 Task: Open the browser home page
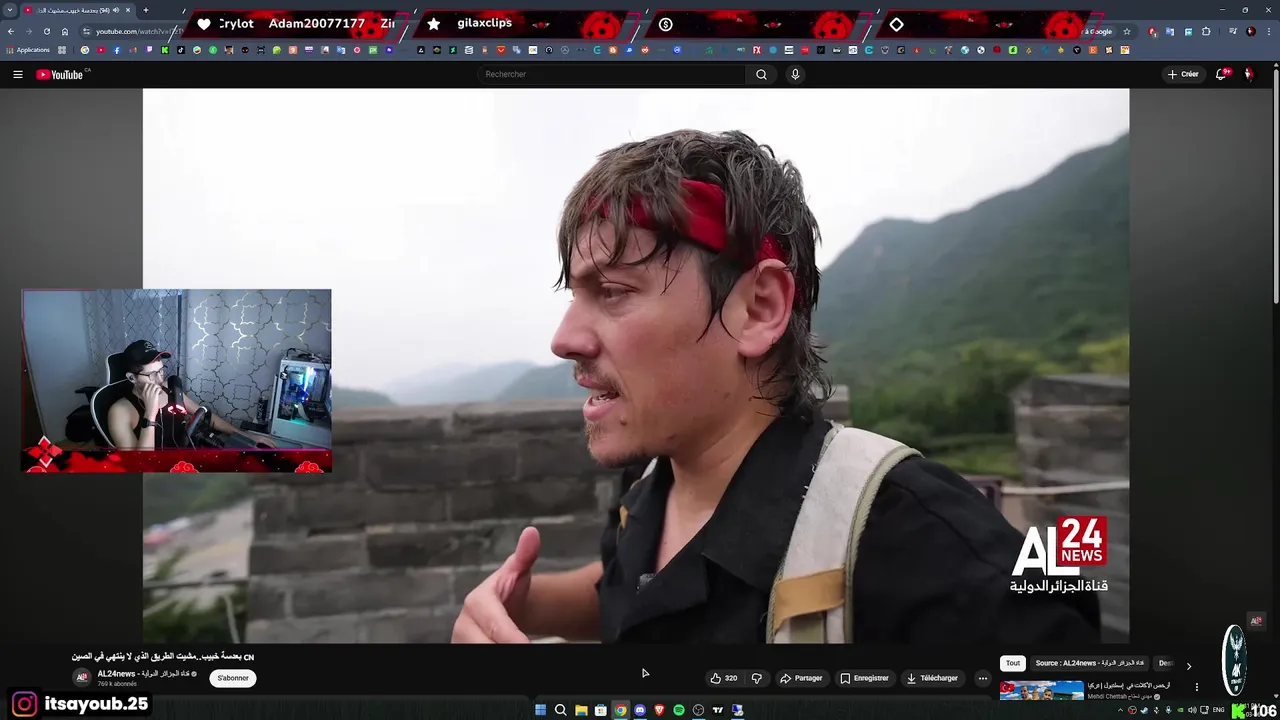point(65,31)
